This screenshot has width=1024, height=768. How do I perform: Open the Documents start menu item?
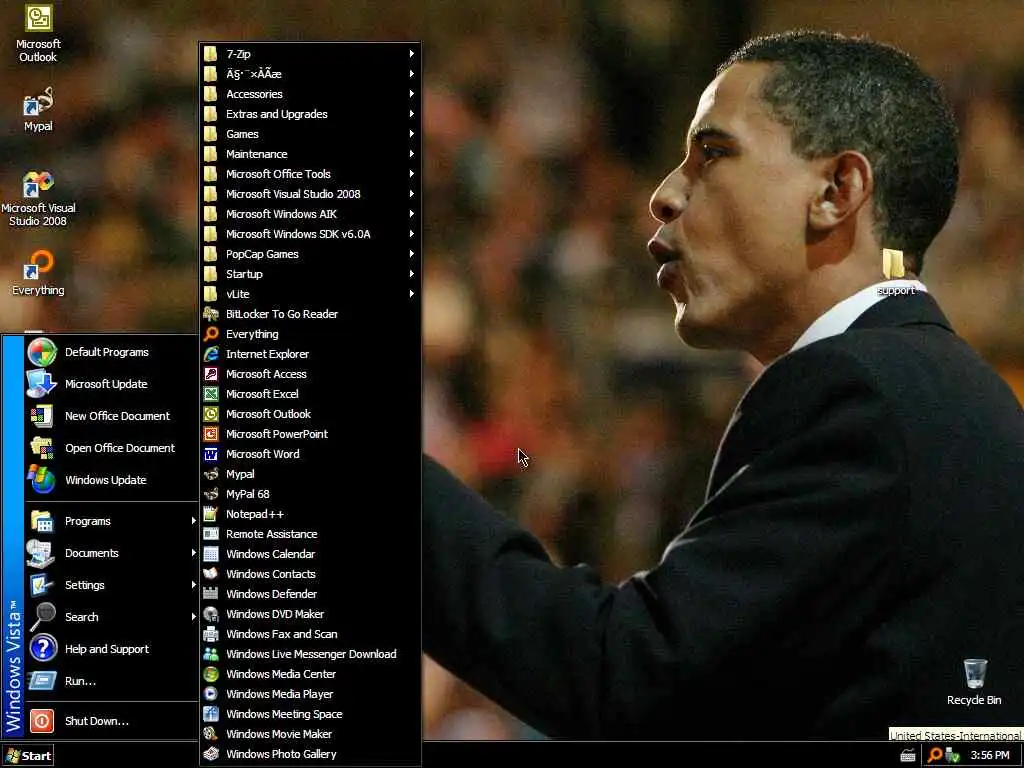tap(111, 553)
